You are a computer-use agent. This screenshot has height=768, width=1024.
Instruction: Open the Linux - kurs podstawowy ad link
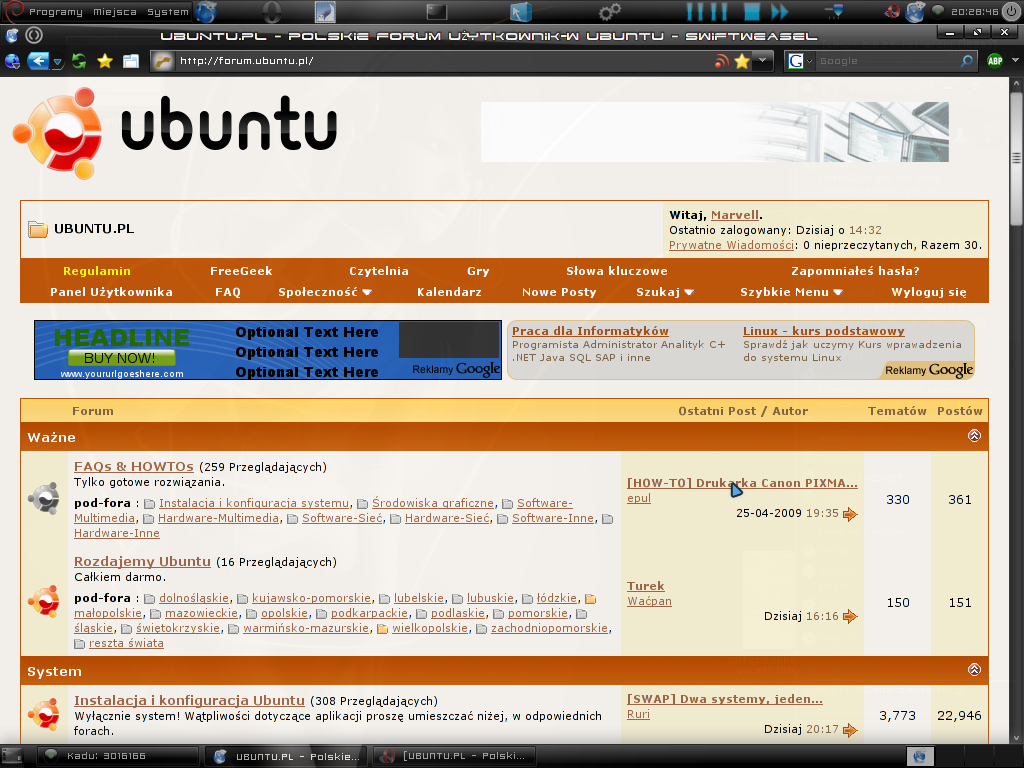coord(824,331)
